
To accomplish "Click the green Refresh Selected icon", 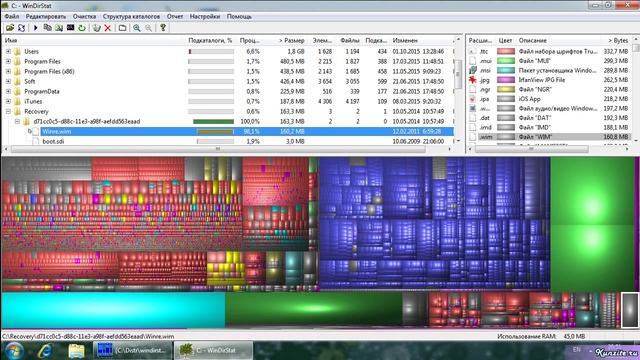I will point(82,28).
